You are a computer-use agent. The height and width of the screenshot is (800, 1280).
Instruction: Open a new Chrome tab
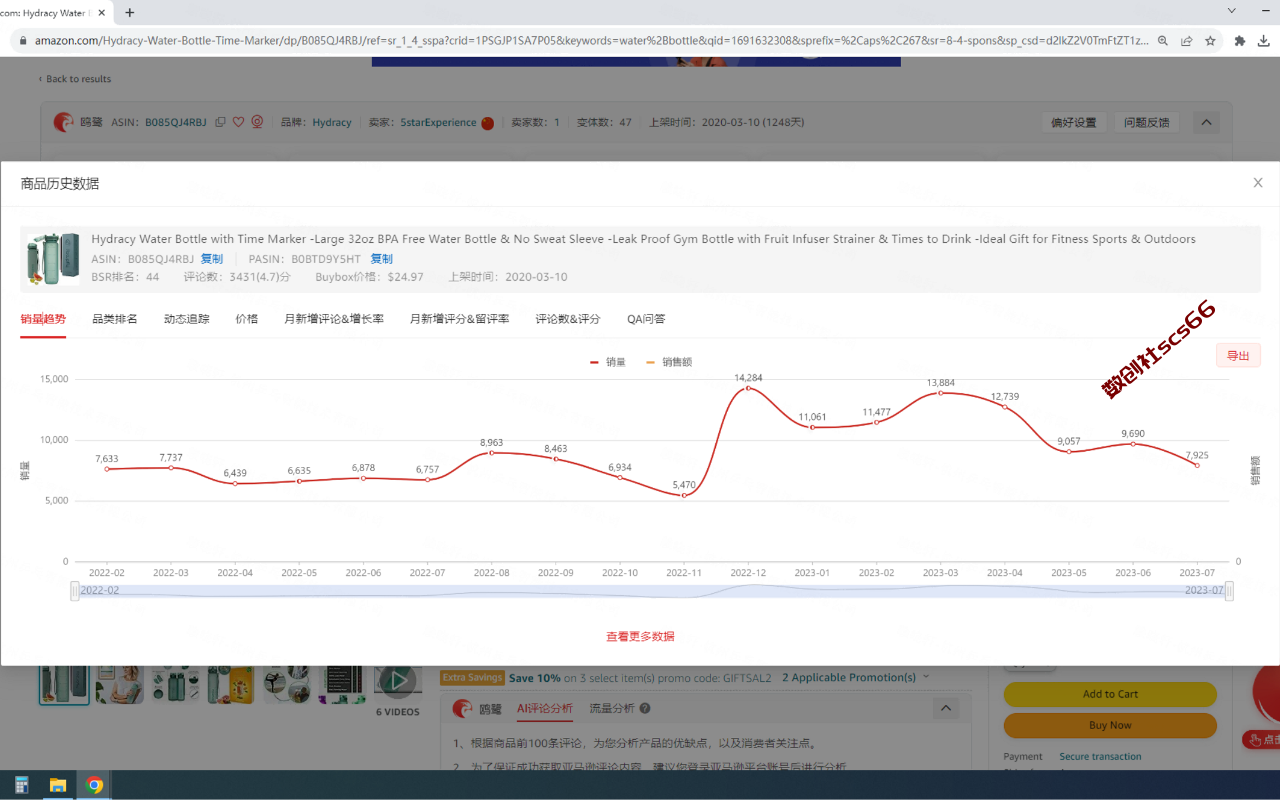(129, 13)
